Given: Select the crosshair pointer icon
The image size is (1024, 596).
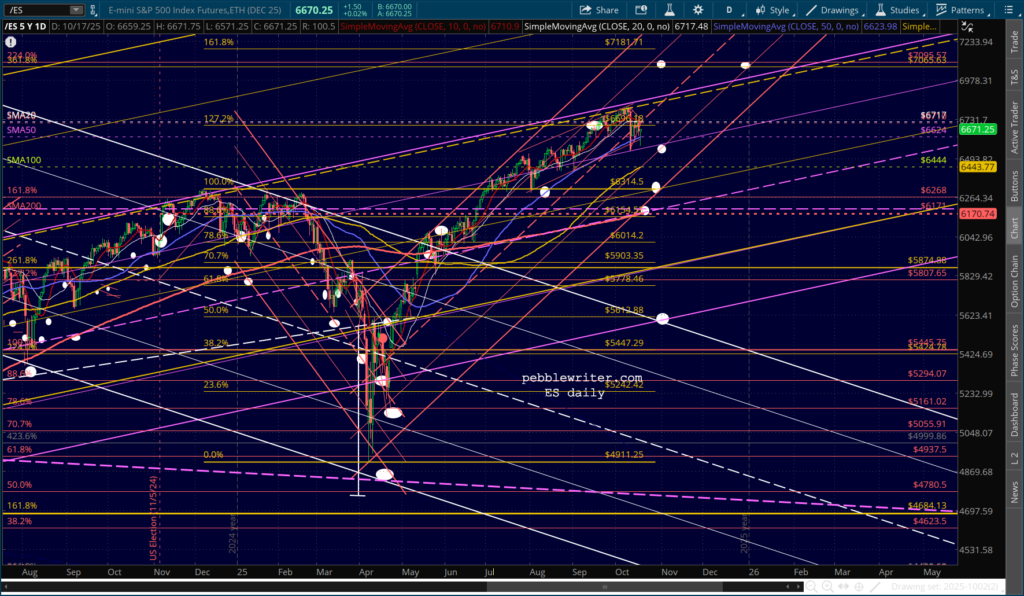Looking at the screenshot, I should pos(859,587).
